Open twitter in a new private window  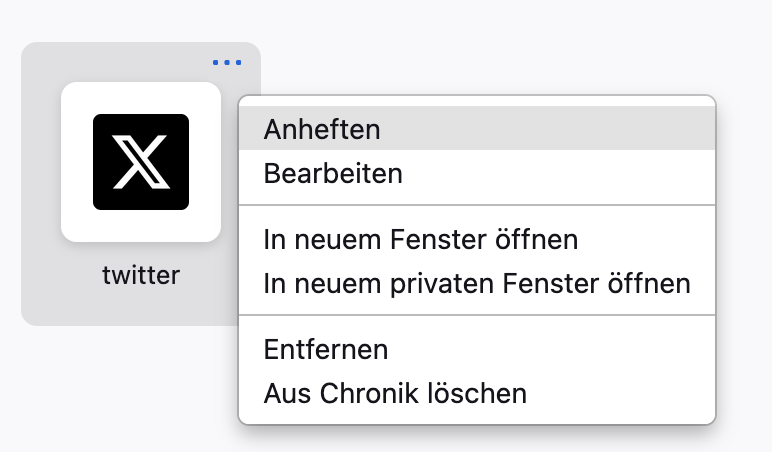476,284
